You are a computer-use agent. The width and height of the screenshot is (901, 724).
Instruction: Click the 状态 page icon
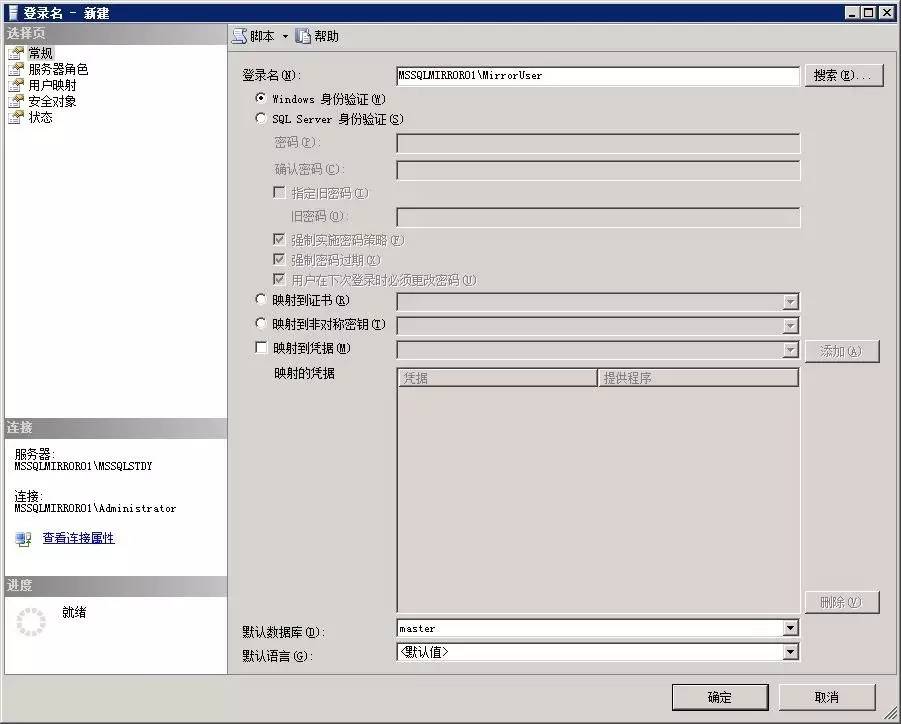point(16,118)
